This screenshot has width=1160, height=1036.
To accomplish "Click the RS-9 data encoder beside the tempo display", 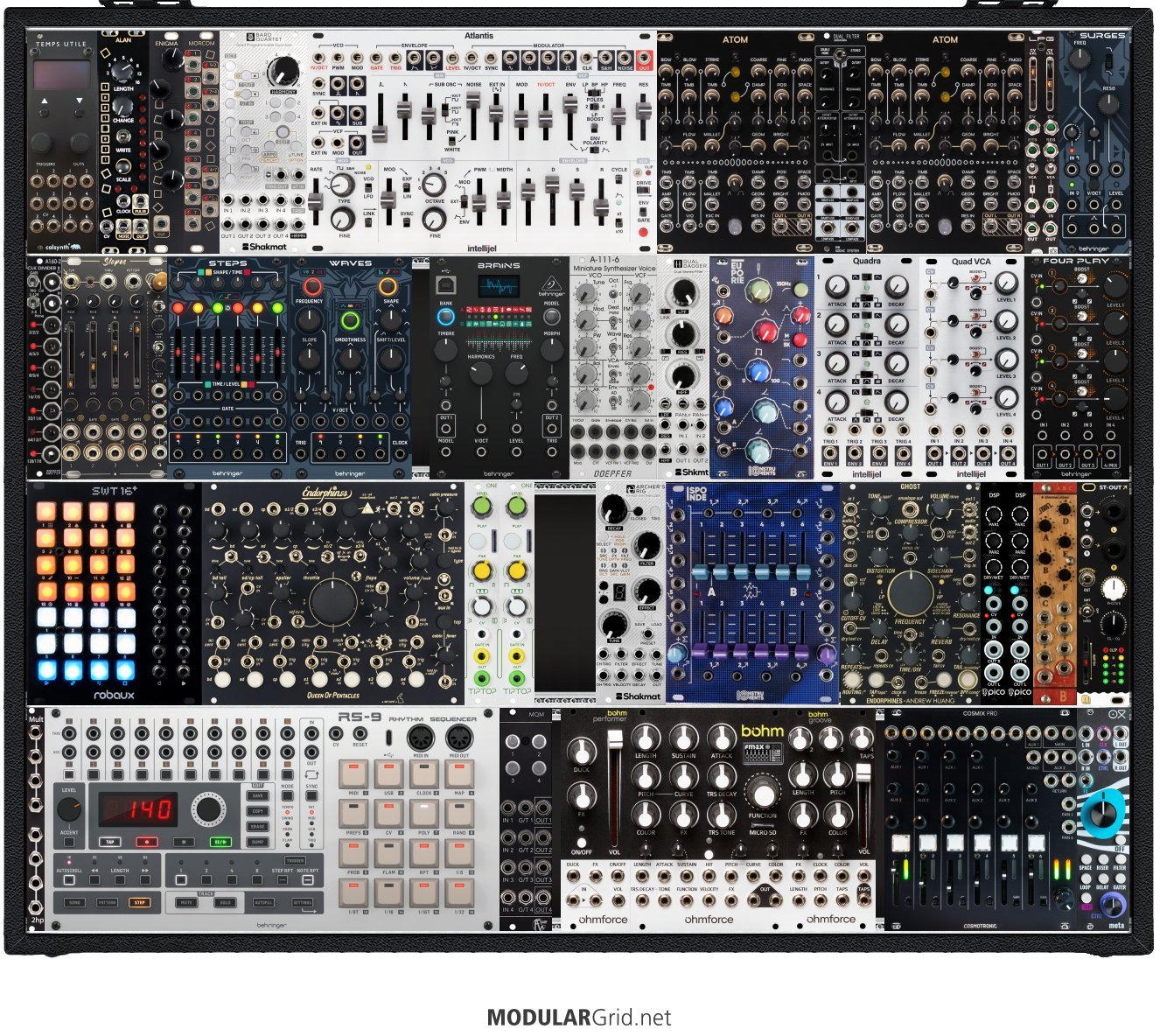I will tap(207, 809).
